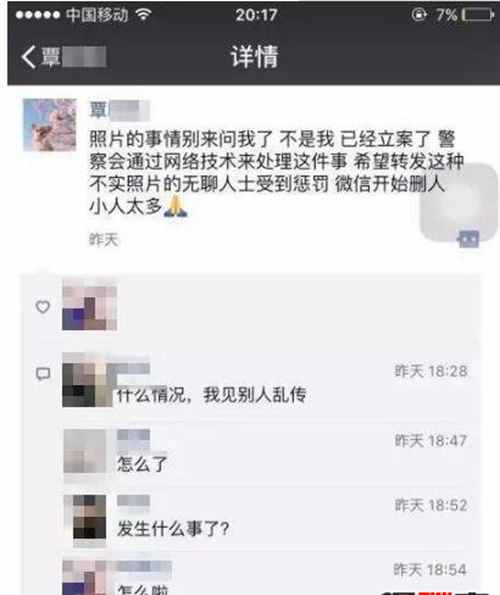Image resolution: width=500 pixels, height=595 pixels.
Task: Tap the speech bubble comments icon
Action: [x=43, y=374]
